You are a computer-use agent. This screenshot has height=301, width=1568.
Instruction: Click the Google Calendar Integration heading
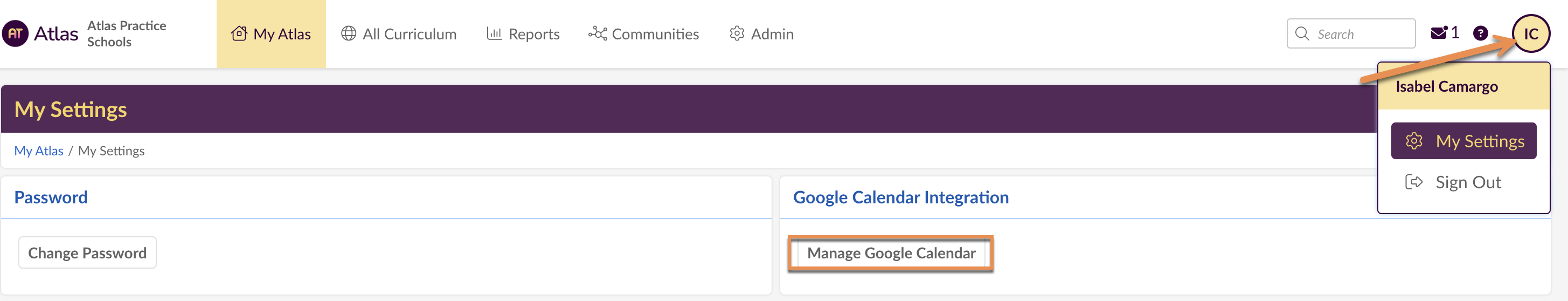(900, 197)
